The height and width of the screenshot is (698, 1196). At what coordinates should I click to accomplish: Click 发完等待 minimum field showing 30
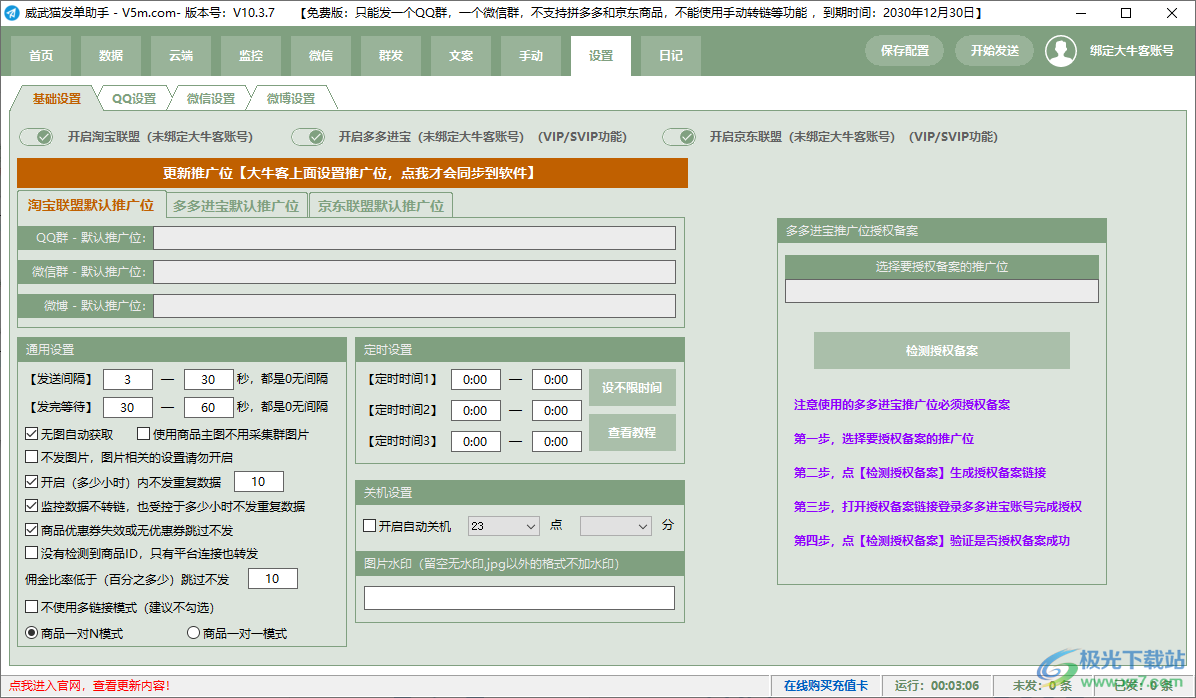(x=127, y=407)
